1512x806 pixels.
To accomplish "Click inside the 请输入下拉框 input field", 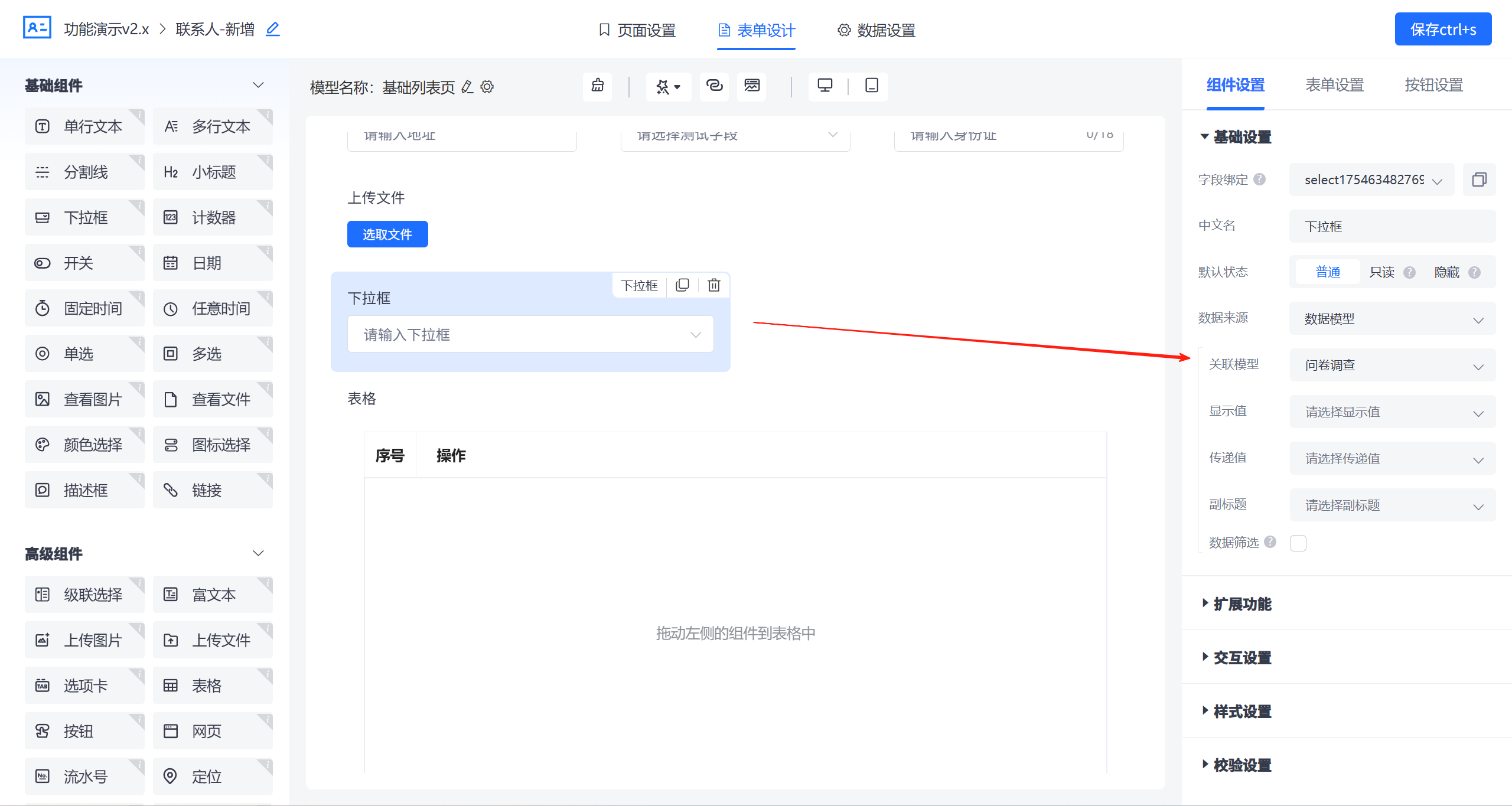I will tap(520, 334).
